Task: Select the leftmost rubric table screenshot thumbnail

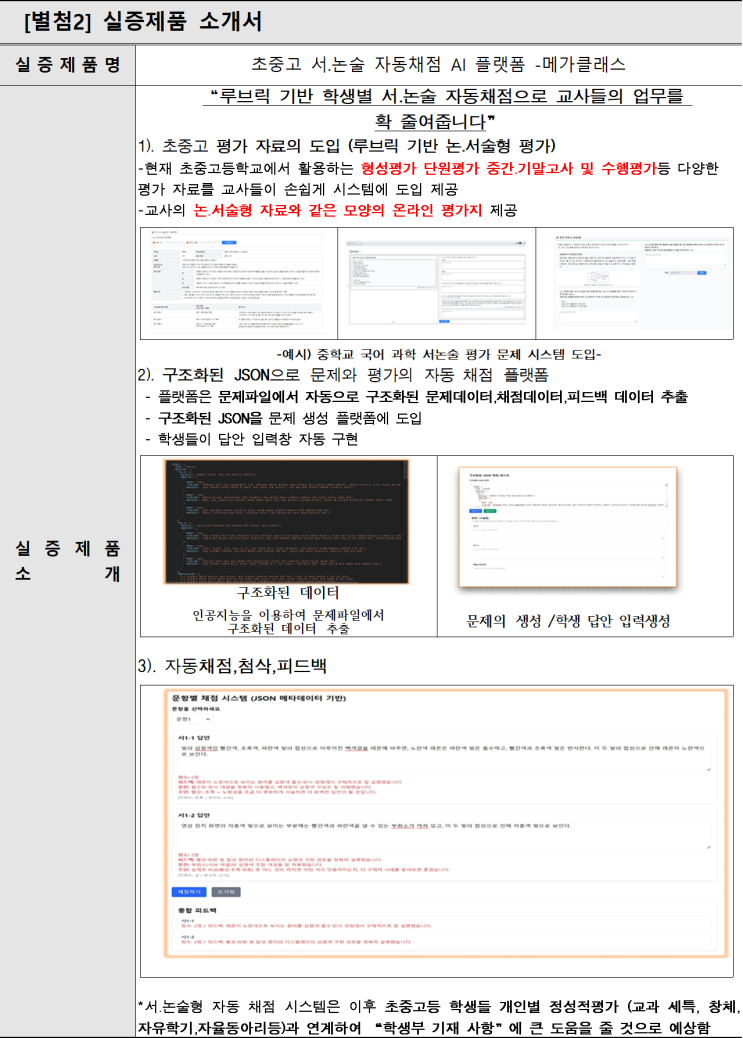Action: 239,283
